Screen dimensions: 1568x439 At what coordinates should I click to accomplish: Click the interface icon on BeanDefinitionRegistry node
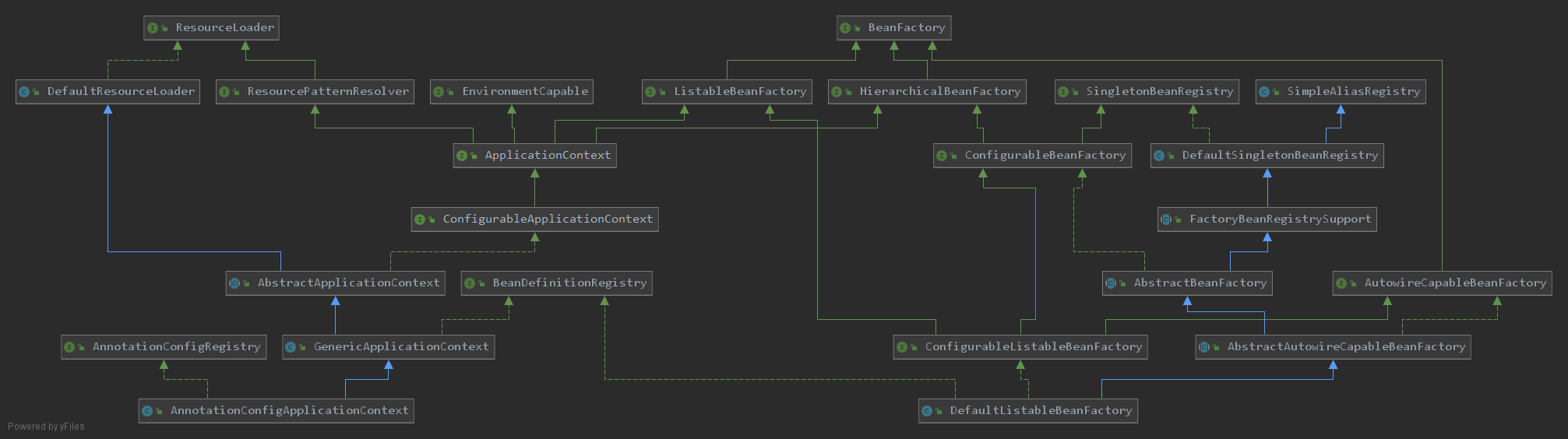click(470, 283)
